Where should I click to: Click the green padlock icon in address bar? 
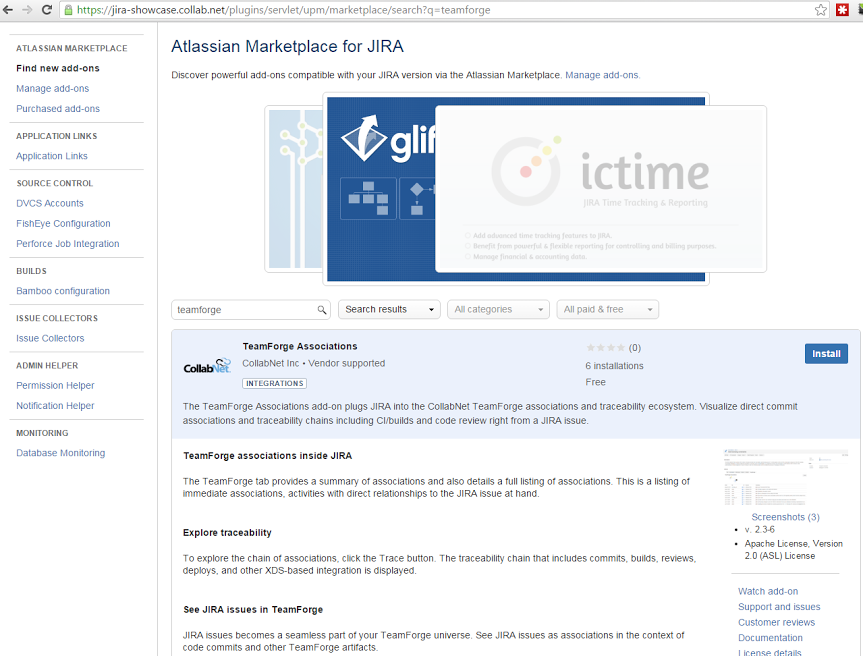click(68, 10)
